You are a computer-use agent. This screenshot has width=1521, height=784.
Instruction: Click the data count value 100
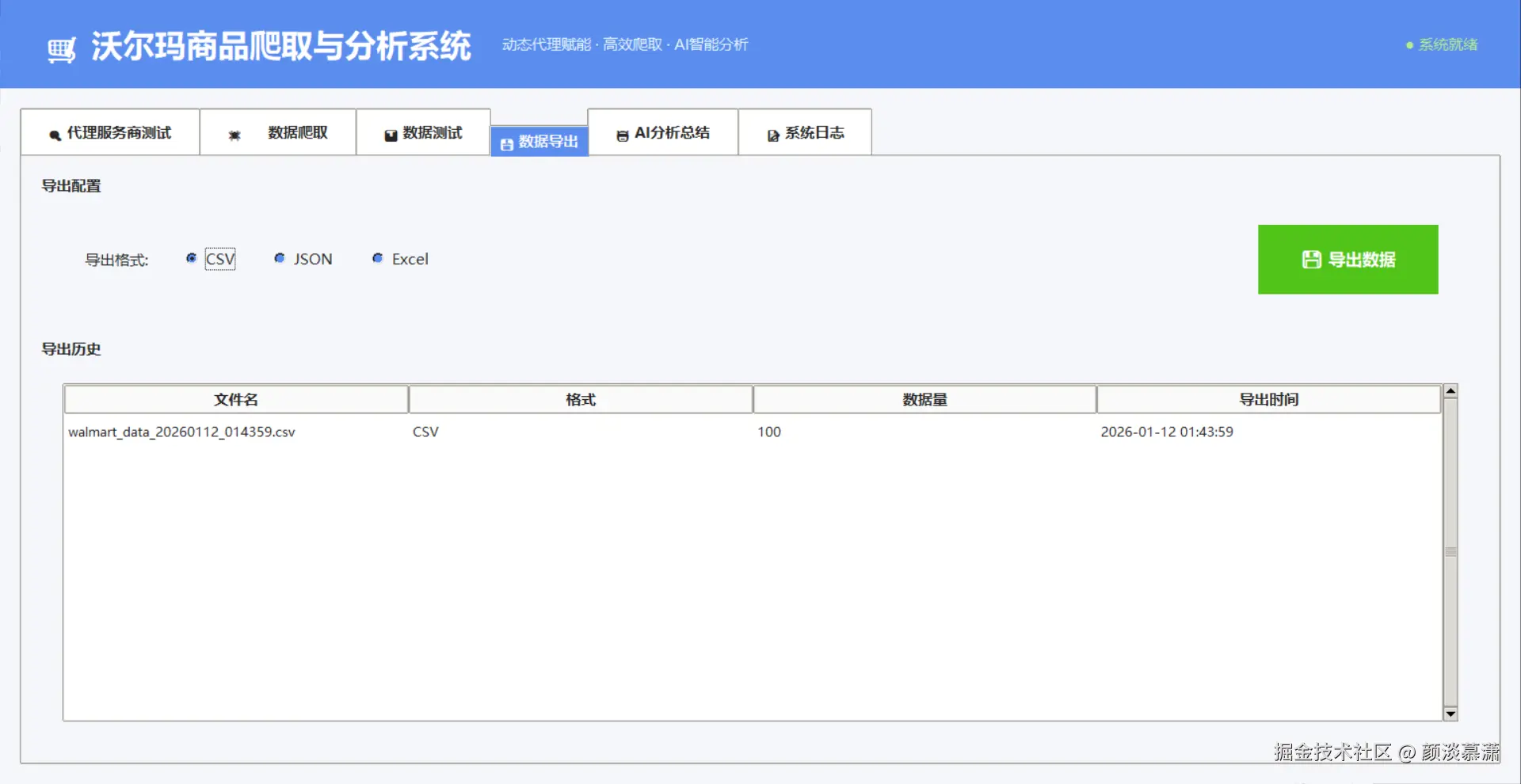coord(769,432)
